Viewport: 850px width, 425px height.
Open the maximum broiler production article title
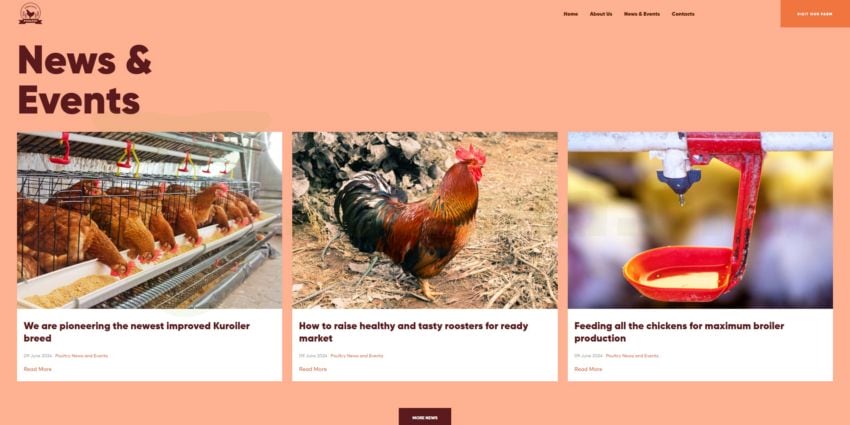[679, 332]
